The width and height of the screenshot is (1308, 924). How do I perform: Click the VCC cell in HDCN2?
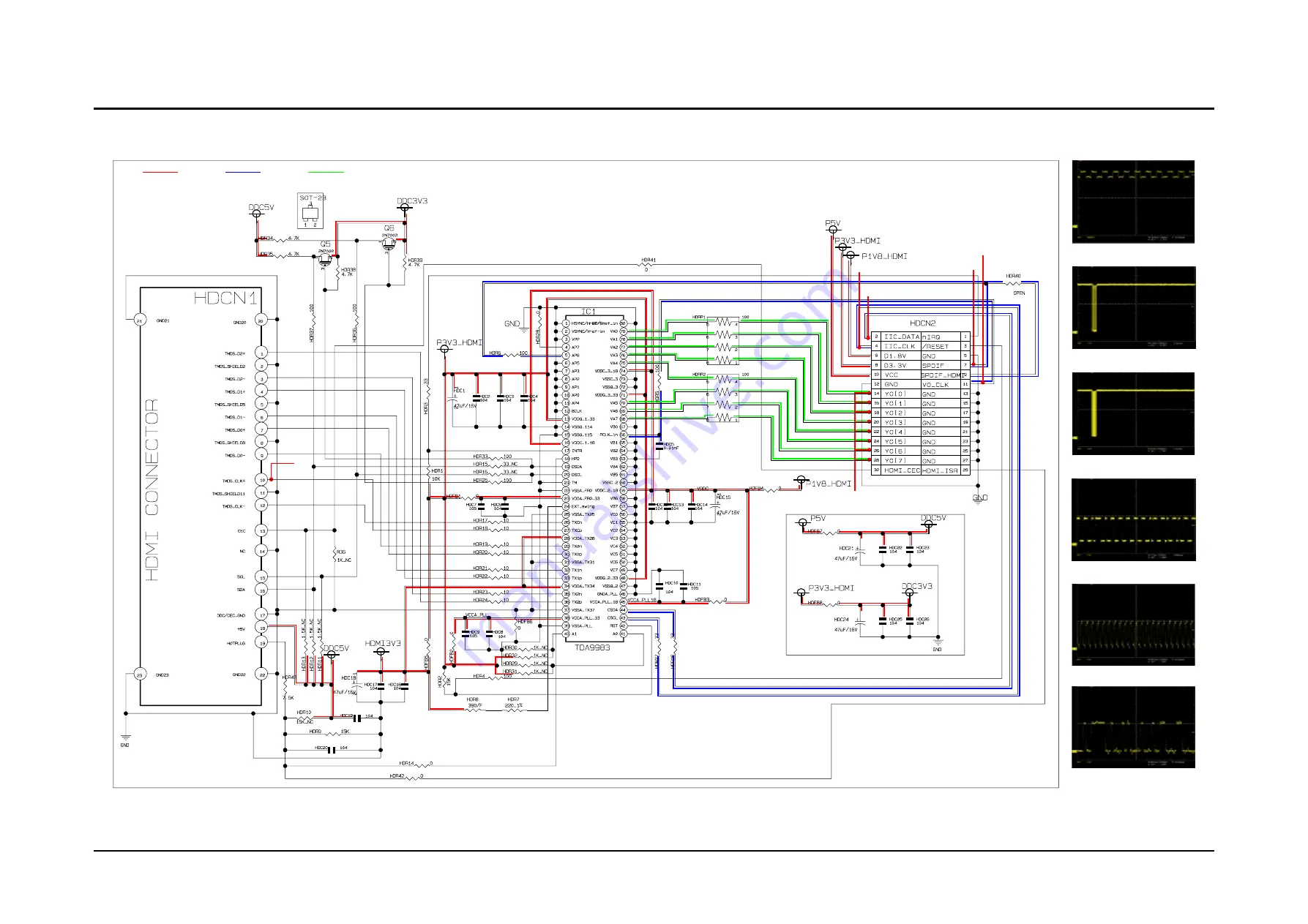tap(900, 375)
